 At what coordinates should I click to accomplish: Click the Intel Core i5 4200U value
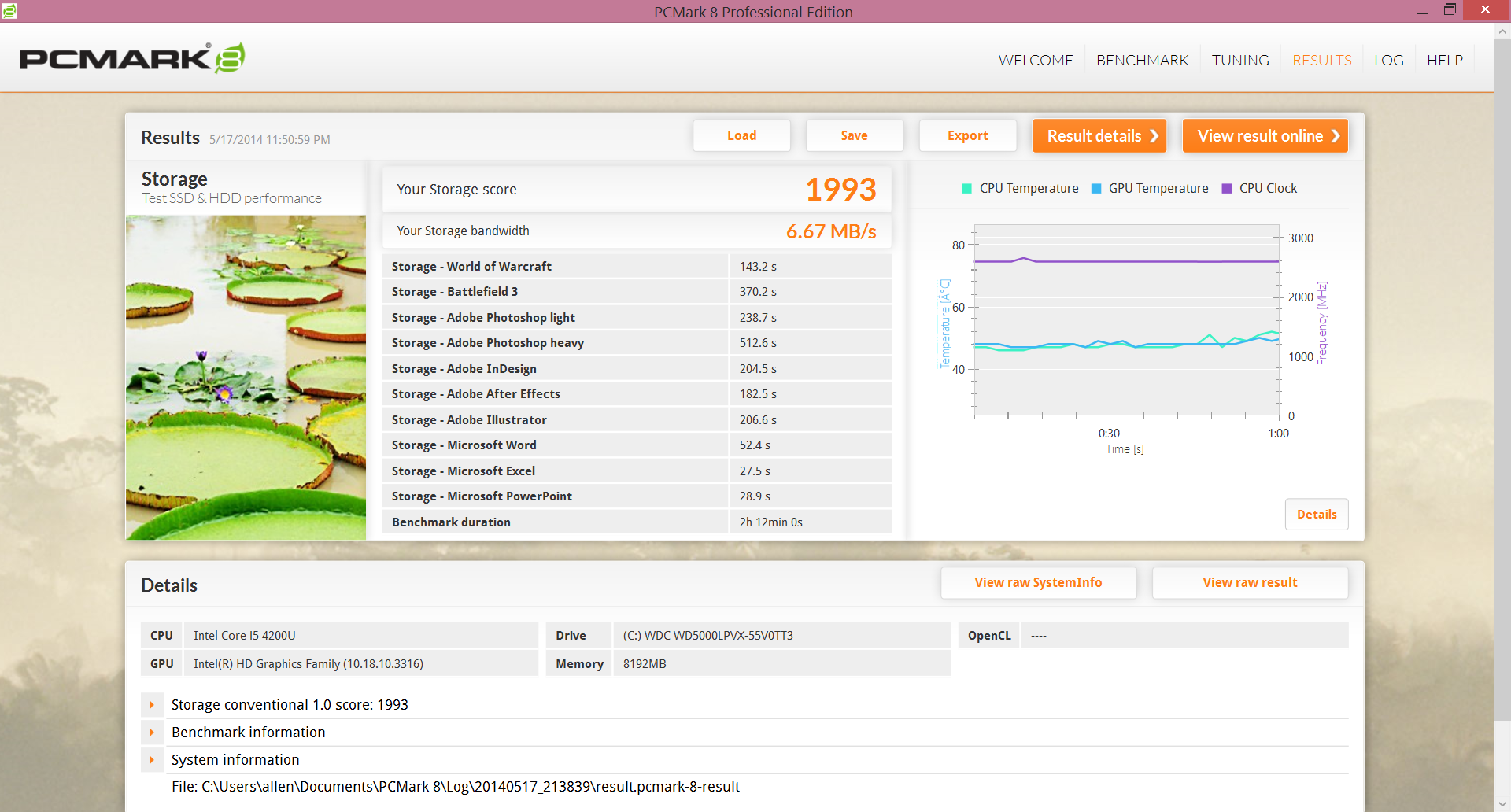coord(244,635)
